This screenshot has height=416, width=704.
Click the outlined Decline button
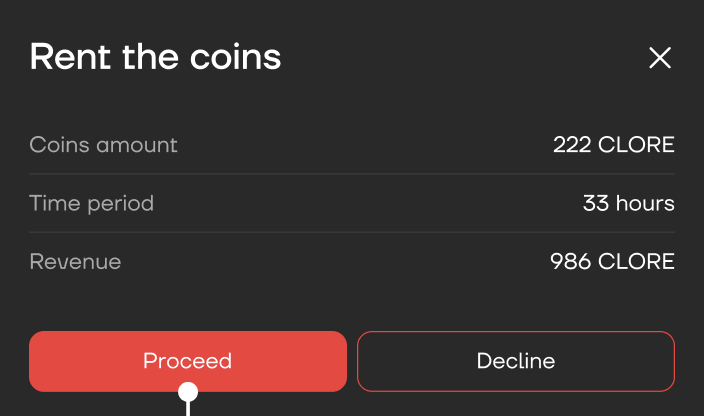516,361
